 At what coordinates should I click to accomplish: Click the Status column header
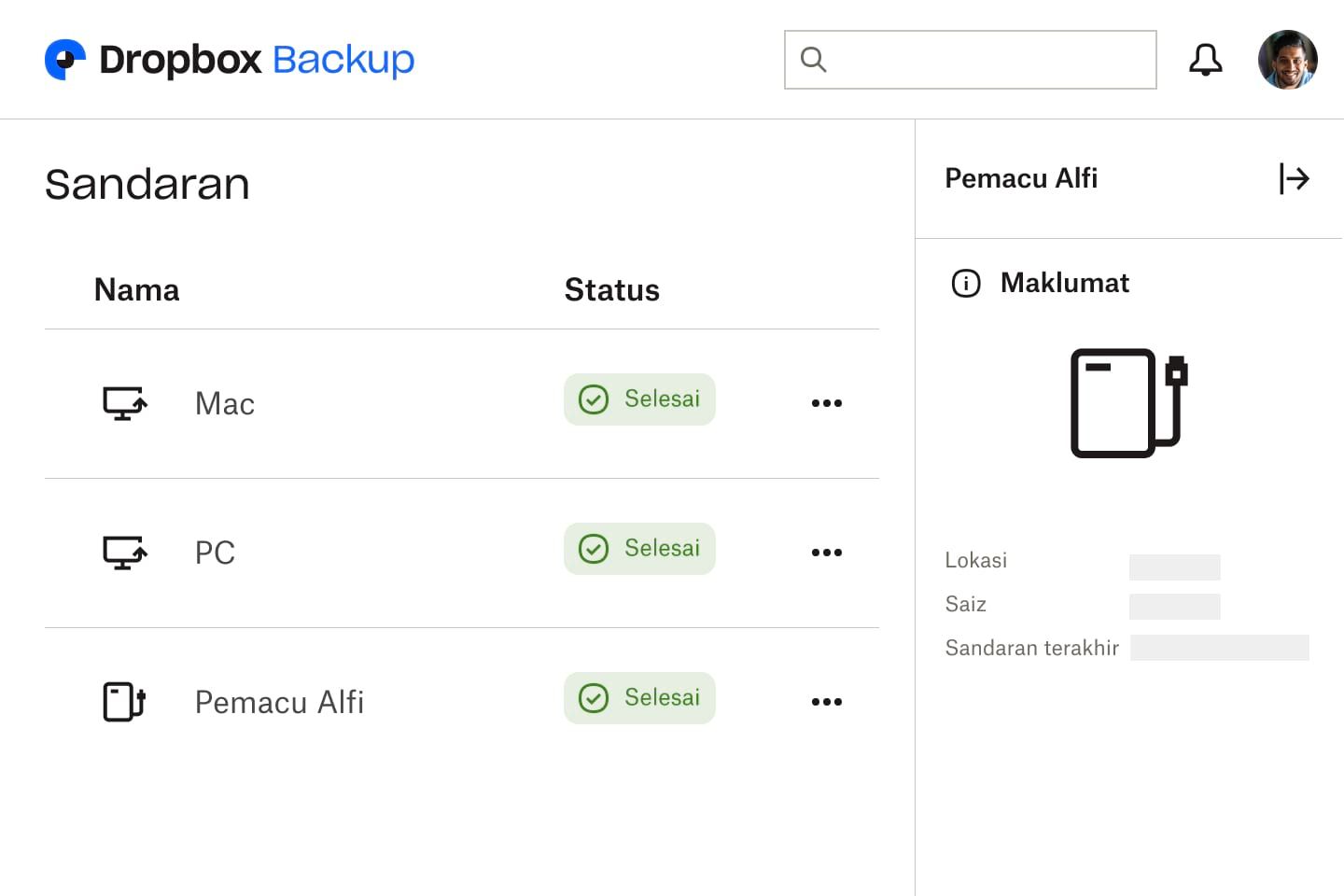click(612, 290)
